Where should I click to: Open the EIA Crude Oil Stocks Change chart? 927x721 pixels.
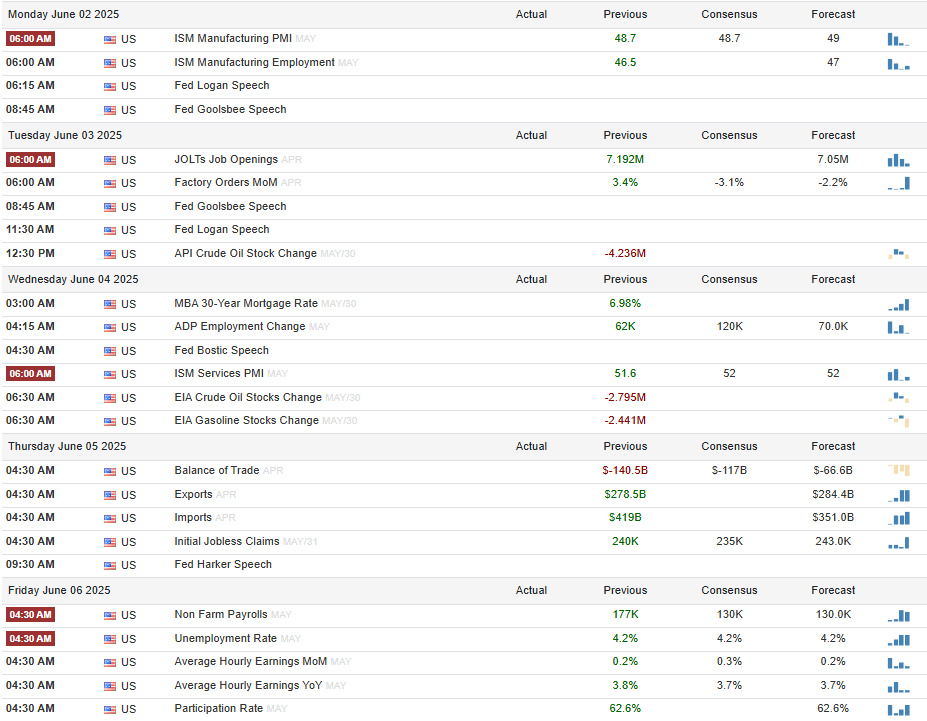(898, 398)
